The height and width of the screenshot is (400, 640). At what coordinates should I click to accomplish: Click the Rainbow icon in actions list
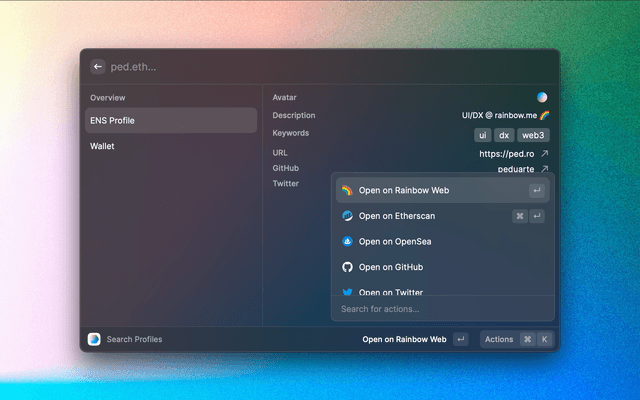[x=347, y=190]
